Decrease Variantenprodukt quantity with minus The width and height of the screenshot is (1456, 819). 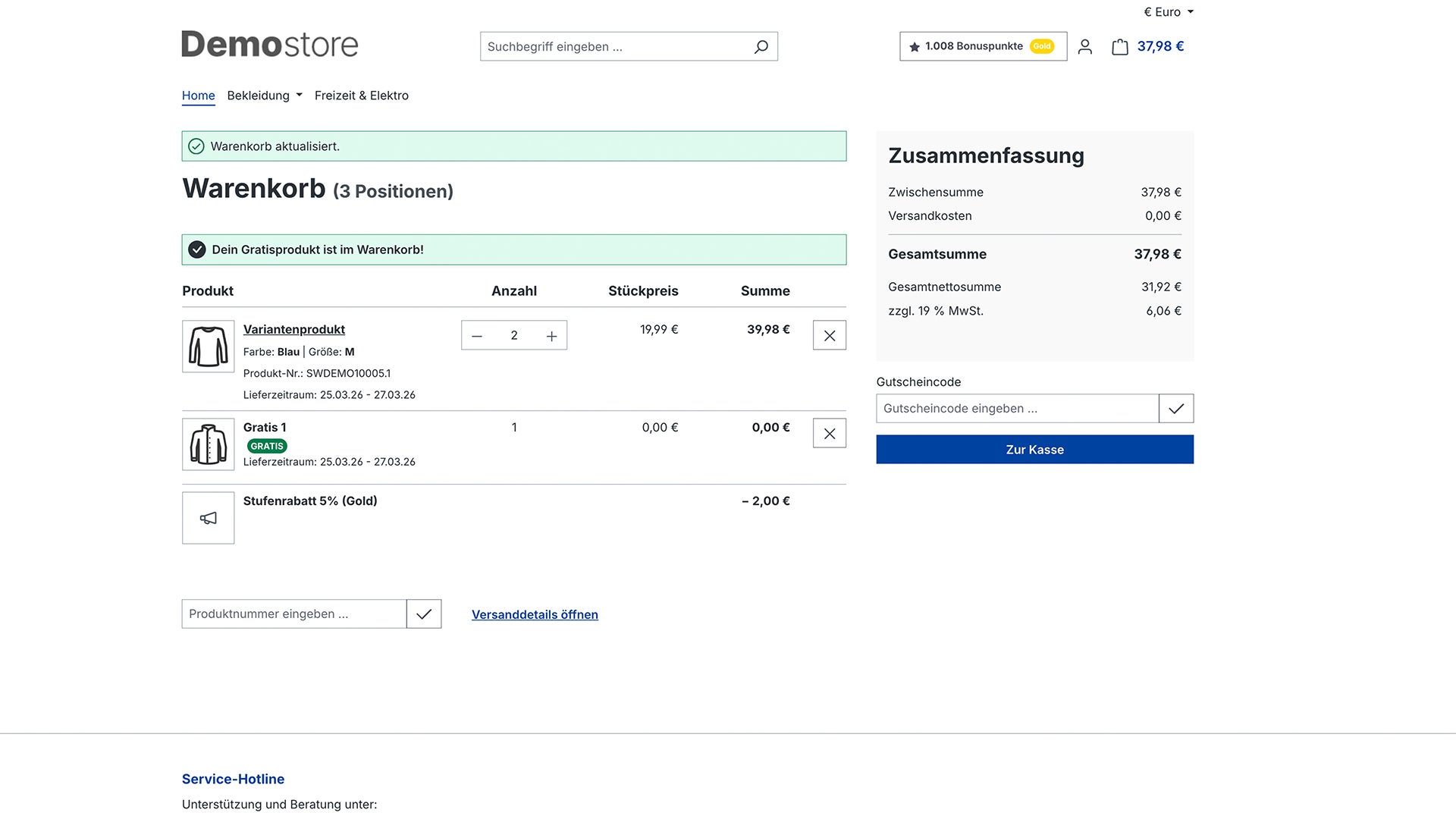coord(477,335)
